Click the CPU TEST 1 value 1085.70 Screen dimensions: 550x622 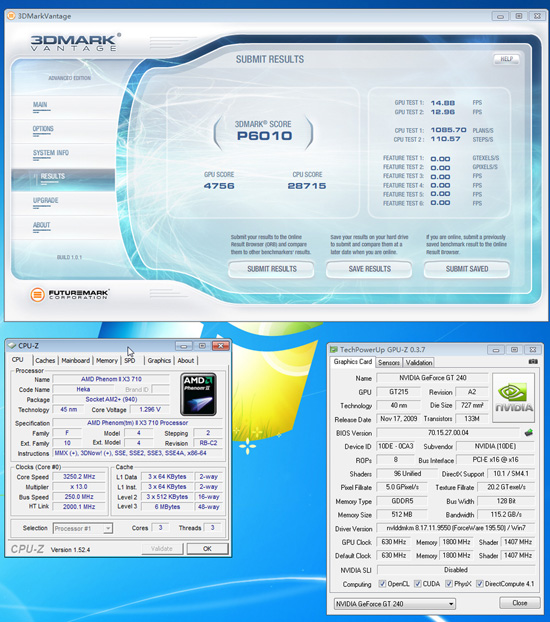(448, 130)
